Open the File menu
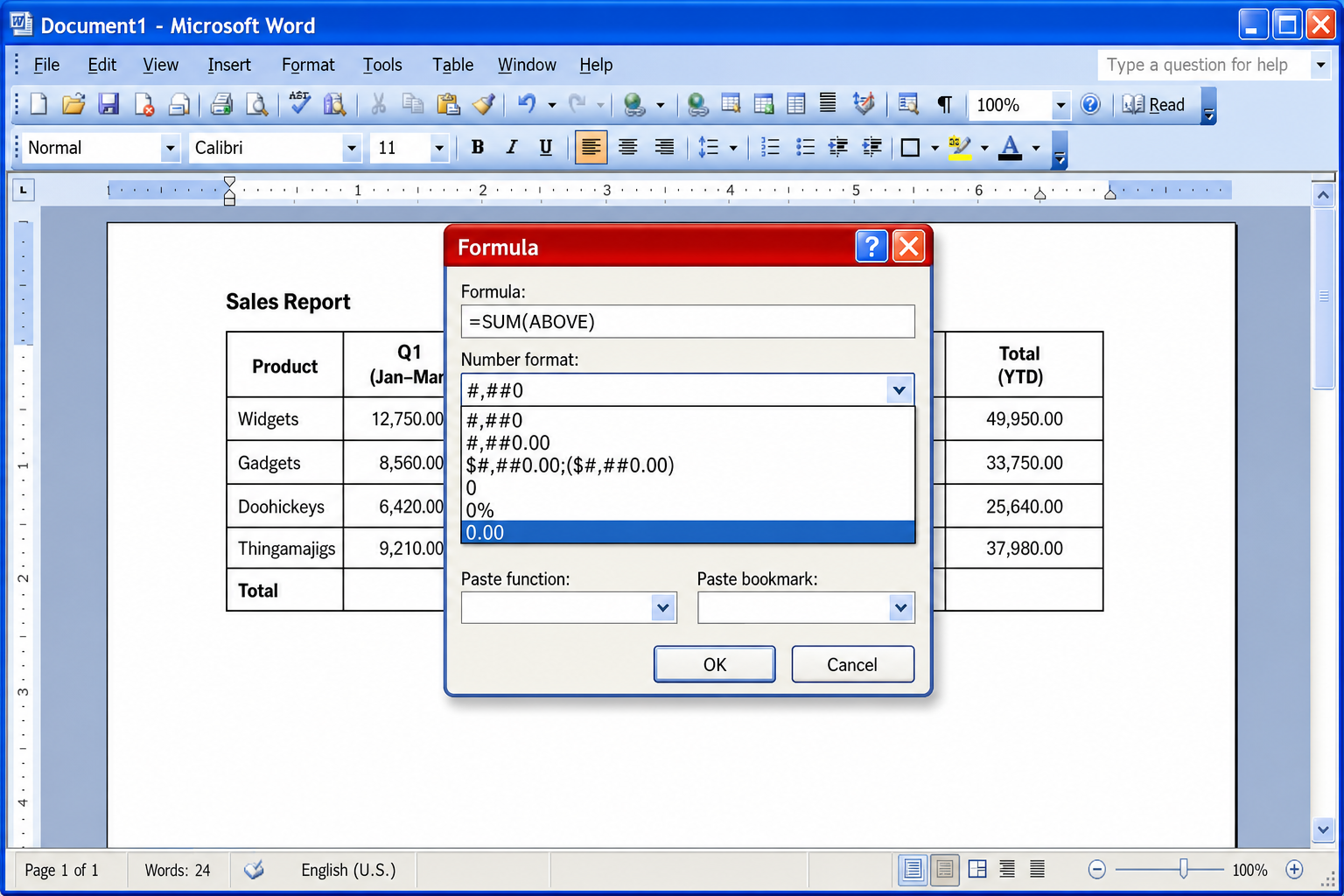This screenshot has height=896, width=1344. pos(46,65)
